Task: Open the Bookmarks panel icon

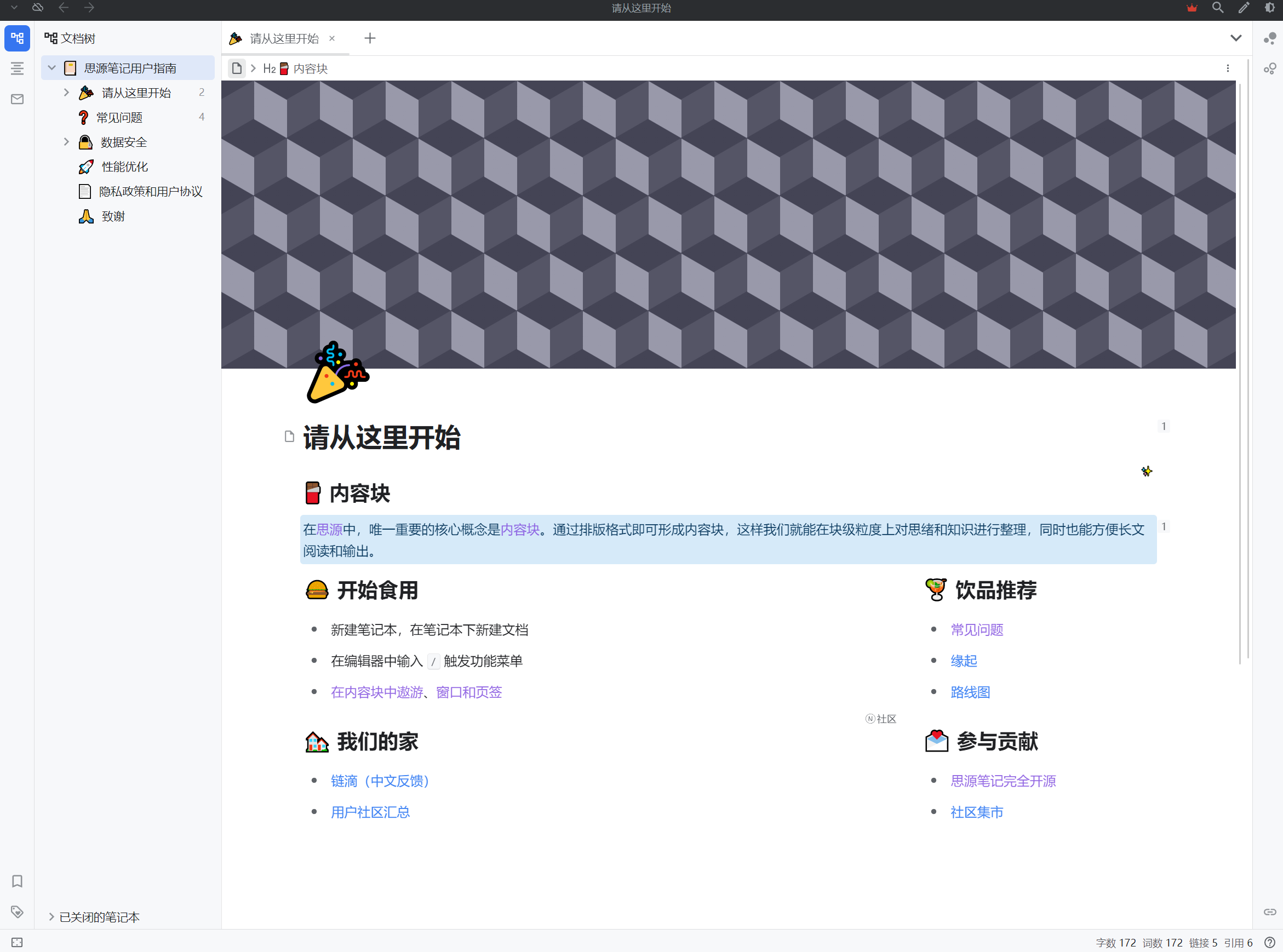Action: [x=18, y=881]
